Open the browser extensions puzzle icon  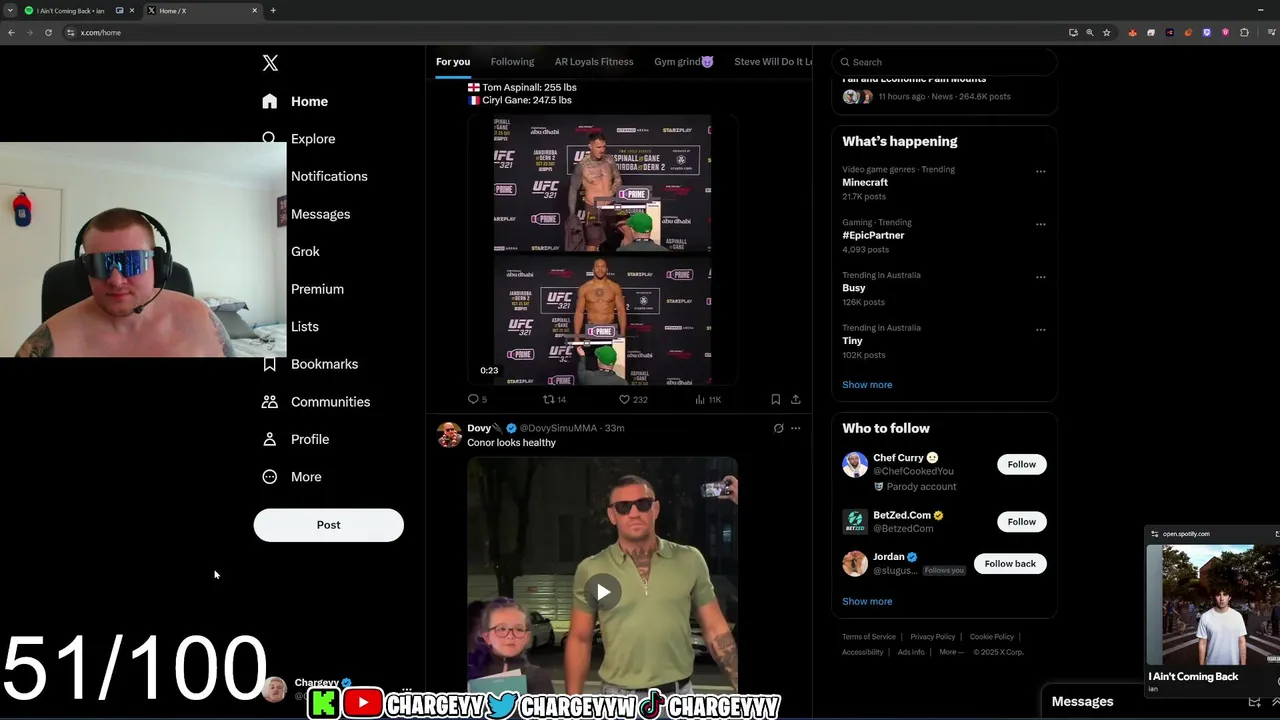point(1244,32)
